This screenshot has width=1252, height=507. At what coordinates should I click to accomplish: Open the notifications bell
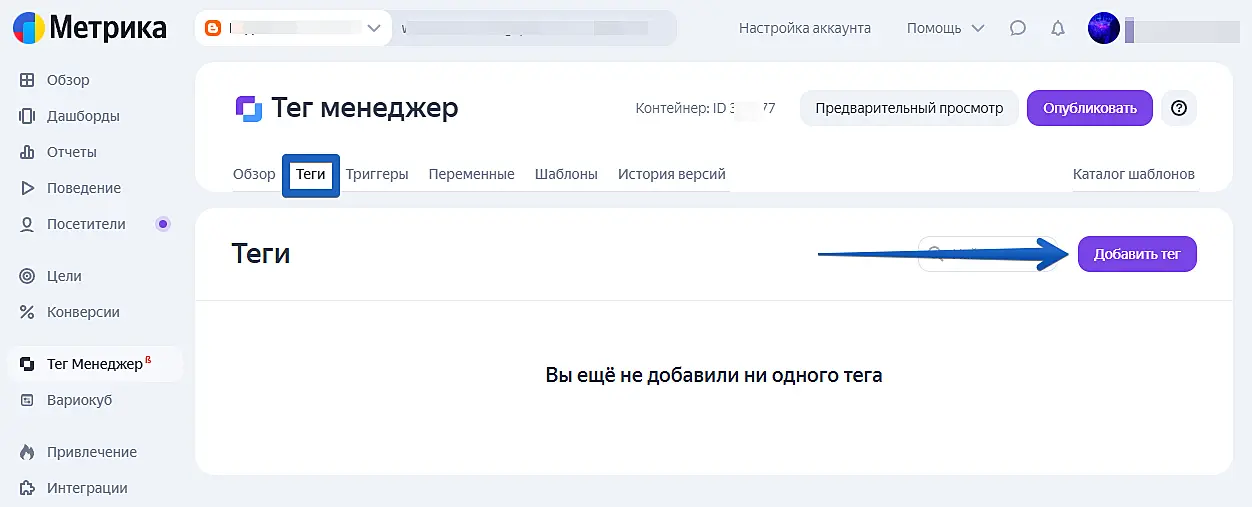(1058, 28)
